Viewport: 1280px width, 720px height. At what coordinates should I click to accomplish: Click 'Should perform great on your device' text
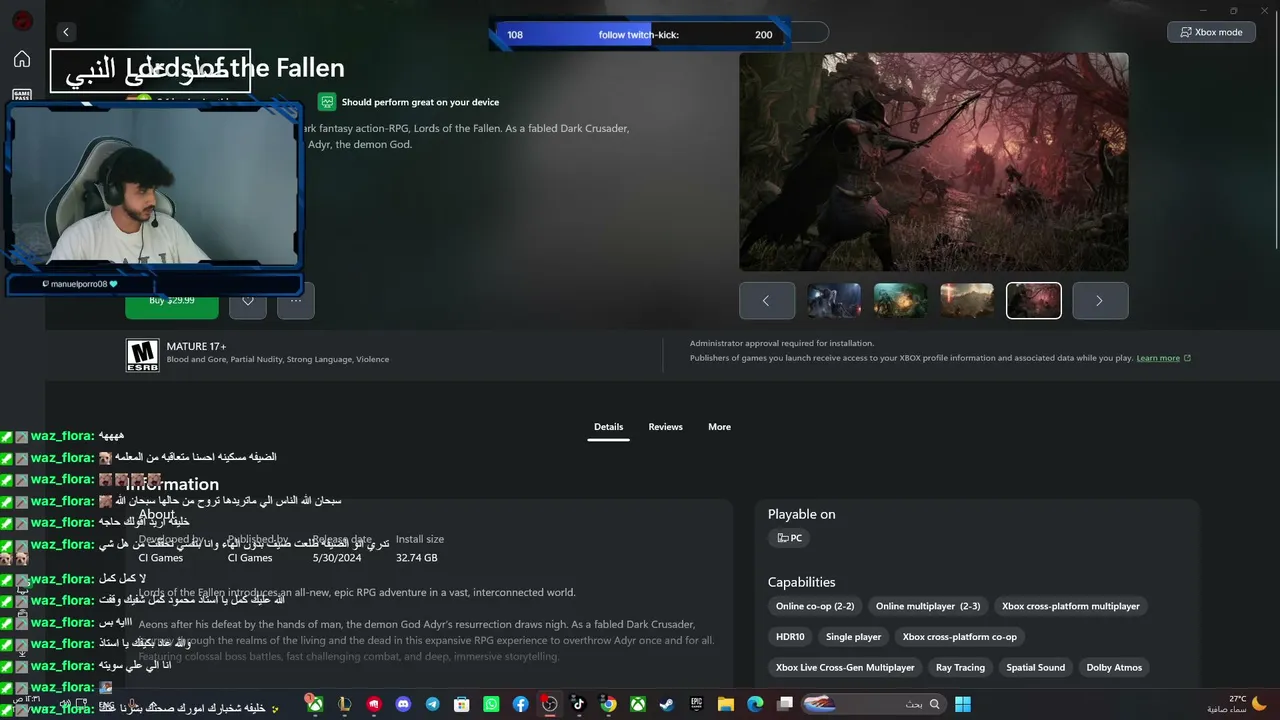(420, 102)
